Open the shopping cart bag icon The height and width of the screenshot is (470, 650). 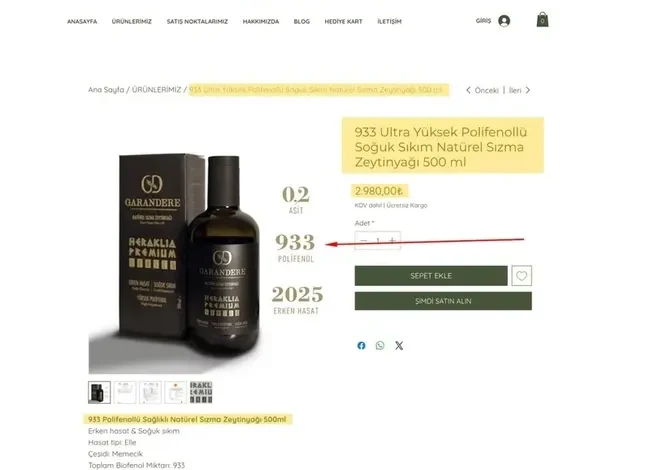point(542,19)
